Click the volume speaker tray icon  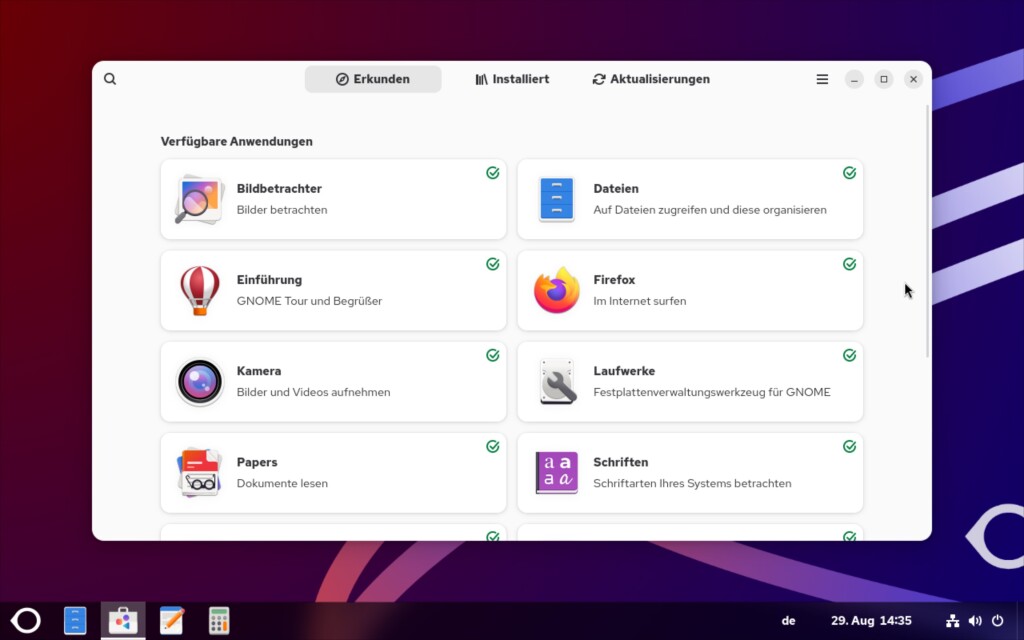pos(975,620)
